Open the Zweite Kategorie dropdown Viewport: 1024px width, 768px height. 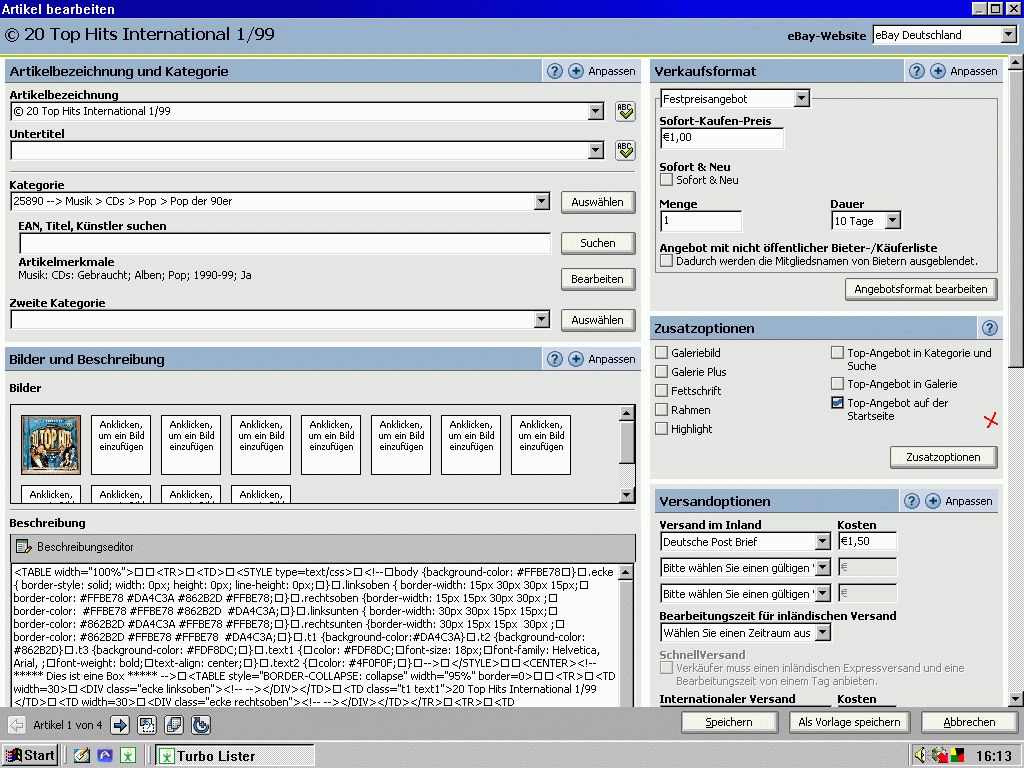pyautogui.click(x=541, y=319)
